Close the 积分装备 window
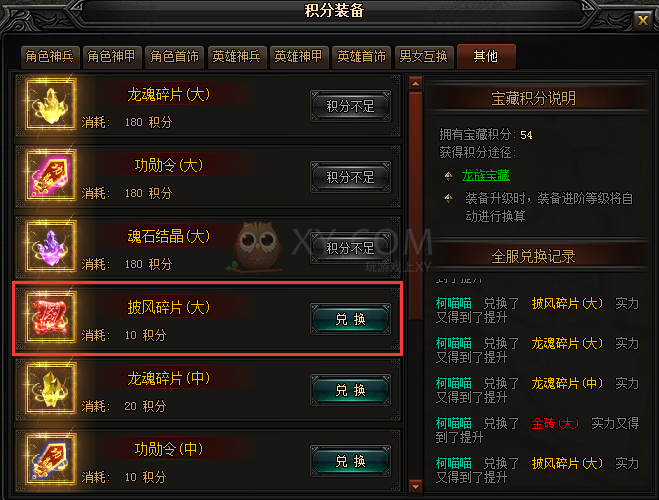This screenshot has width=659, height=500. pyautogui.click(x=643, y=20)
